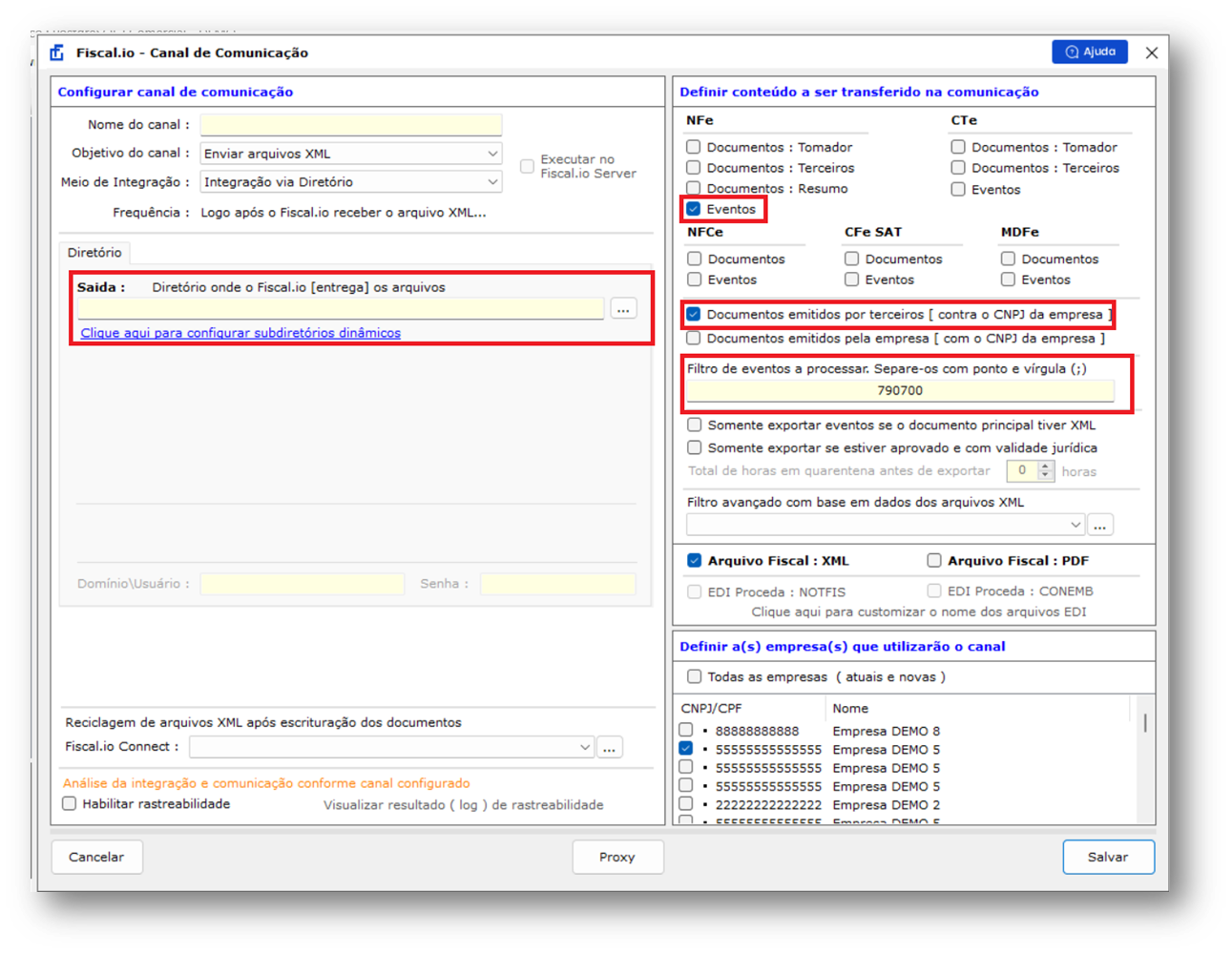Select checkbox for Empresa DEMO 2
Image resolution: width=1232 pixels, height=954 pixels.
[x=686, y=803]
